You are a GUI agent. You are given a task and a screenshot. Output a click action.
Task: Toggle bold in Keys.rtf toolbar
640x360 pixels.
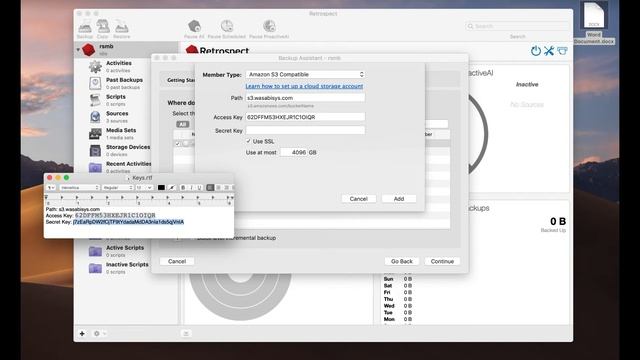tap(183, 187)
